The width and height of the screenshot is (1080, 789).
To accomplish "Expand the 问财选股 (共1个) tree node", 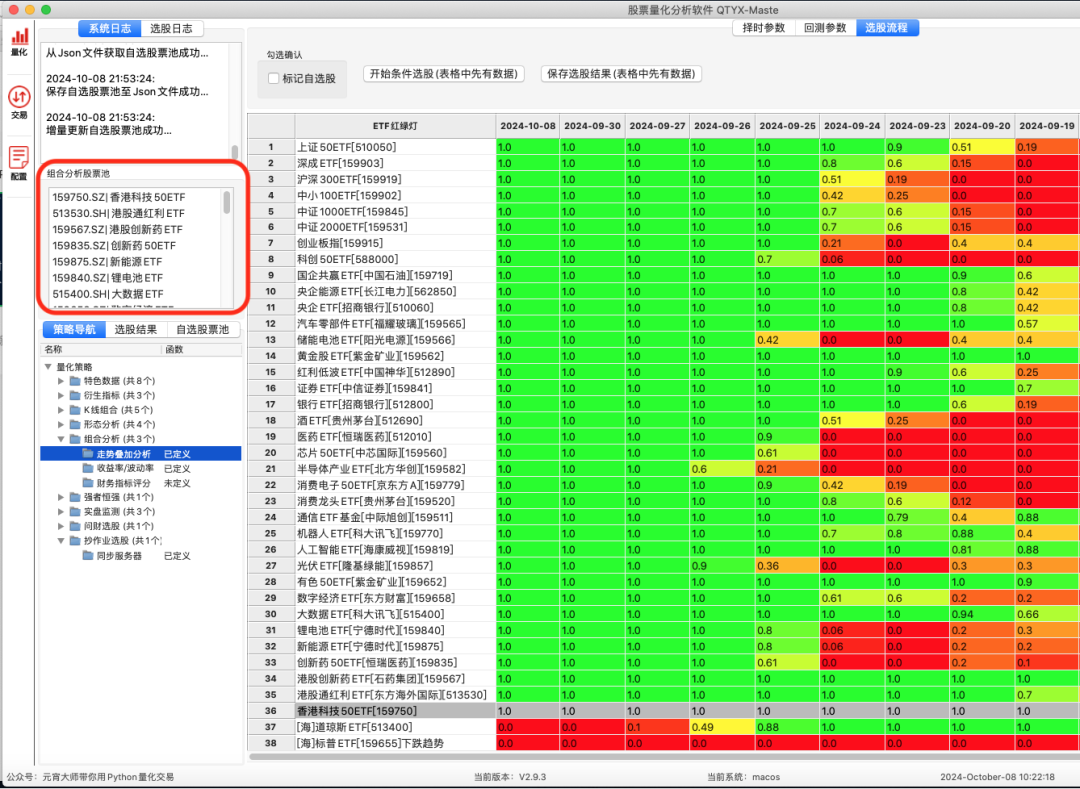I will (x=61, y=526).
